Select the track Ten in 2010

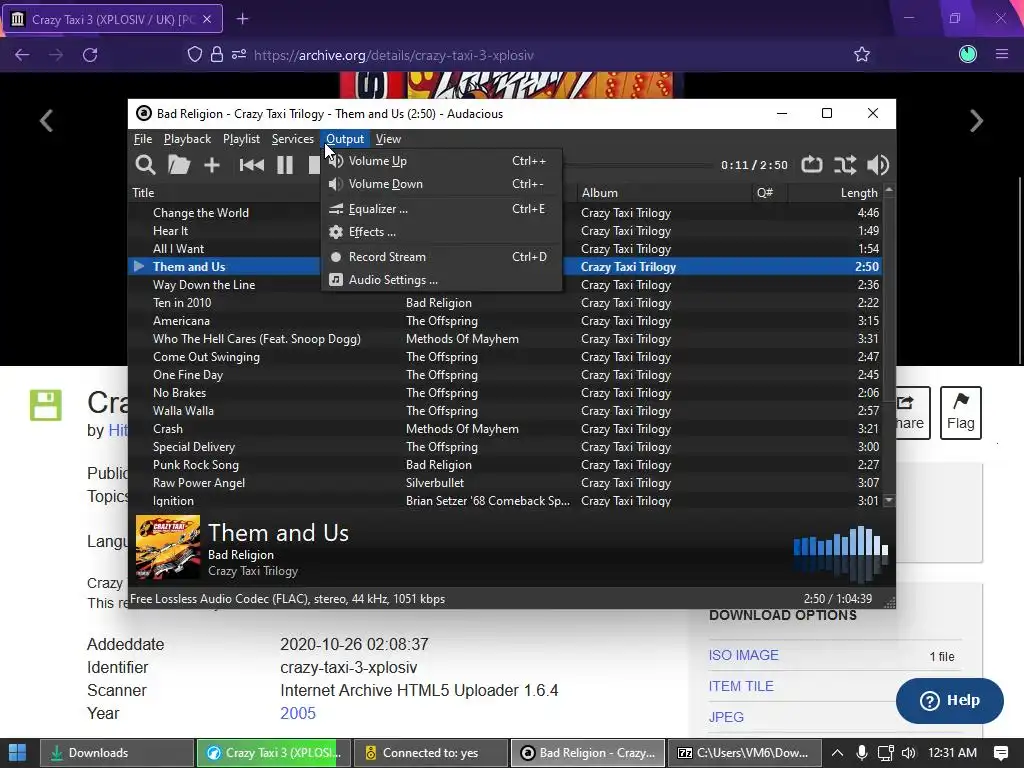point(182,303)
